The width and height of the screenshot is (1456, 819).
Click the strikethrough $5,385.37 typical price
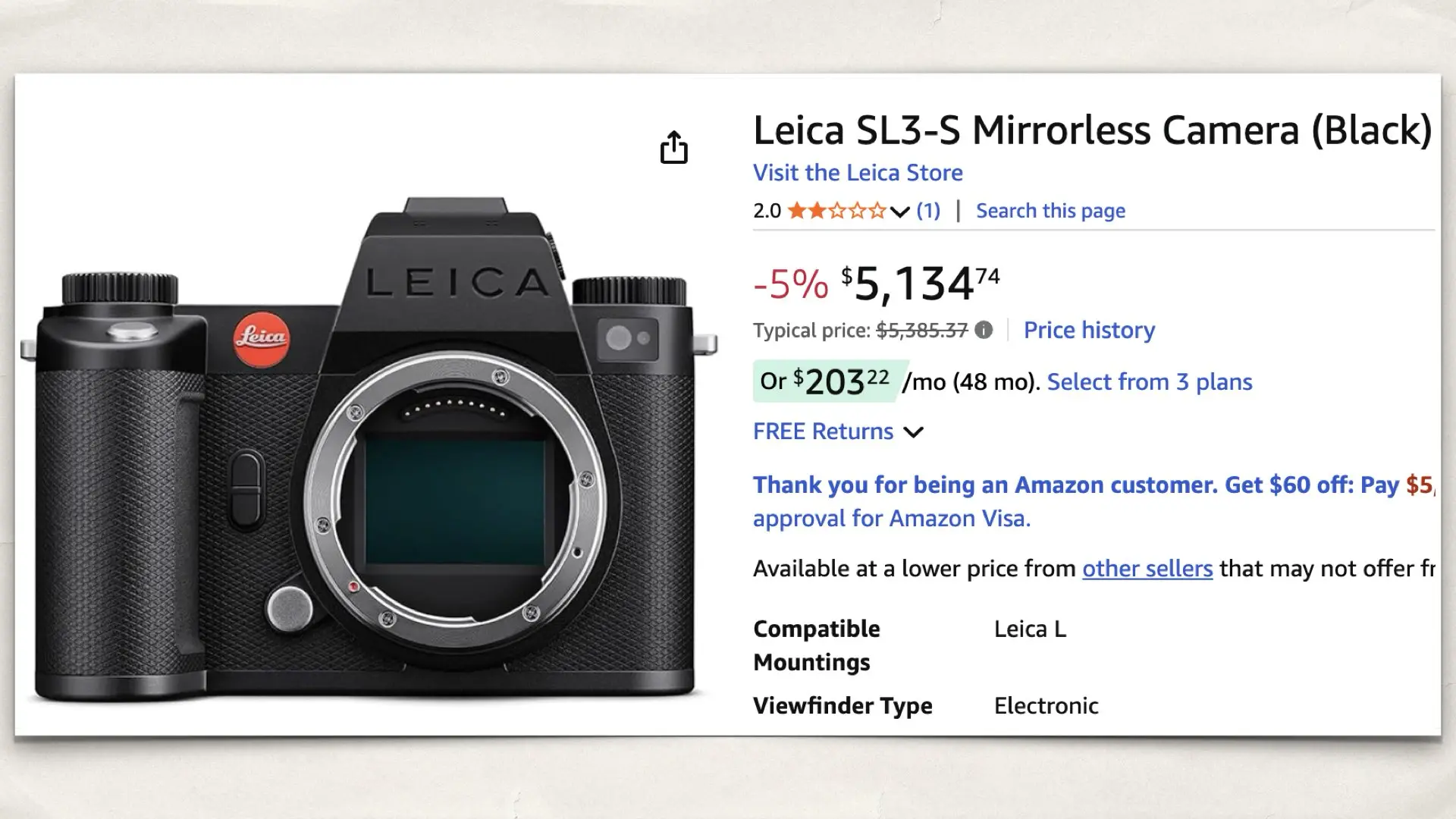point(922,330)
